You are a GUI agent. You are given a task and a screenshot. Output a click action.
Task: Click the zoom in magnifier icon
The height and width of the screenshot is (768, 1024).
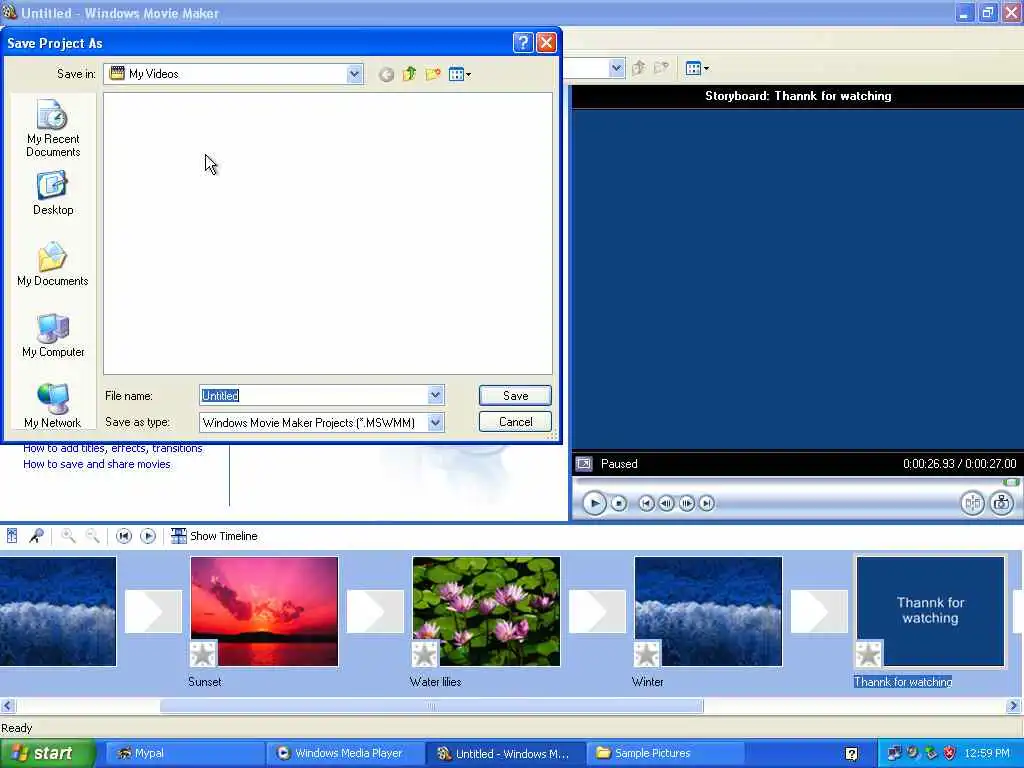(x=68, y=536)
